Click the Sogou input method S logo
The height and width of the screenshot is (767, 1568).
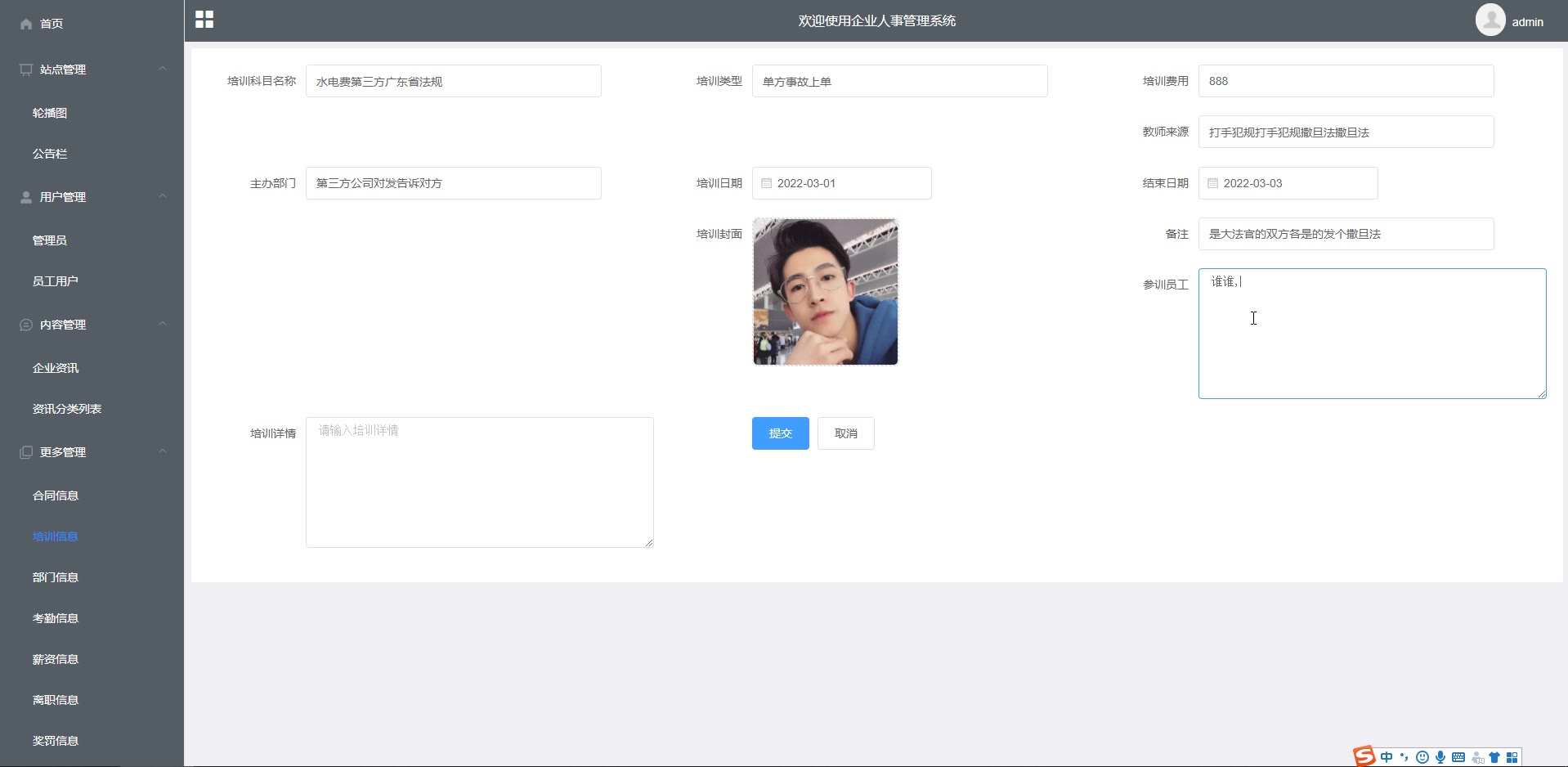point(1364,756)
